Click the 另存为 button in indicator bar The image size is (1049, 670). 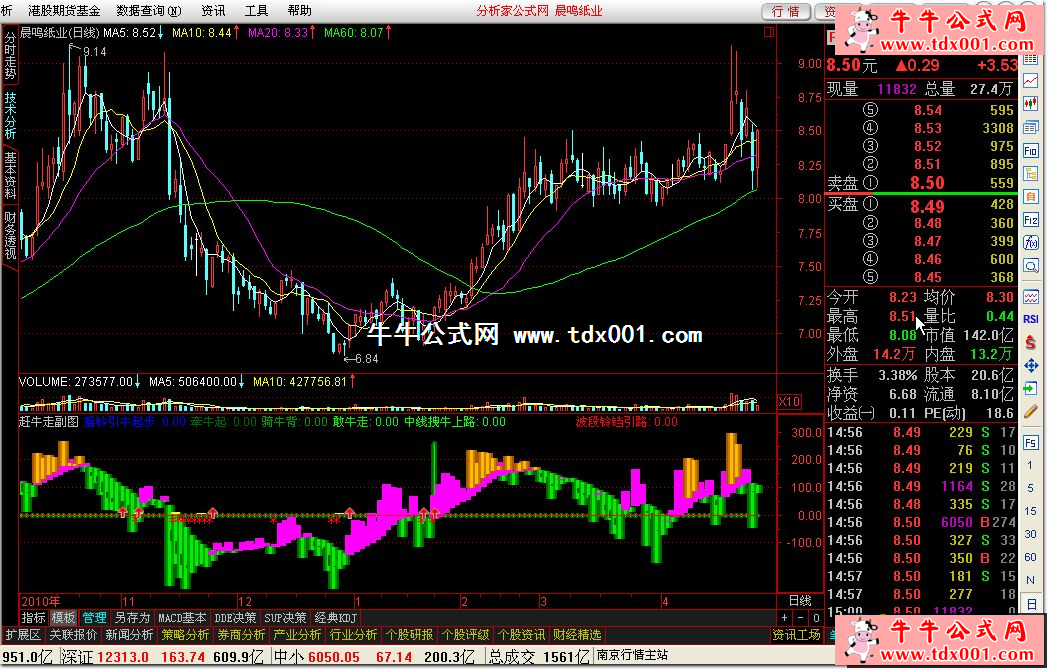pos(132,618)
